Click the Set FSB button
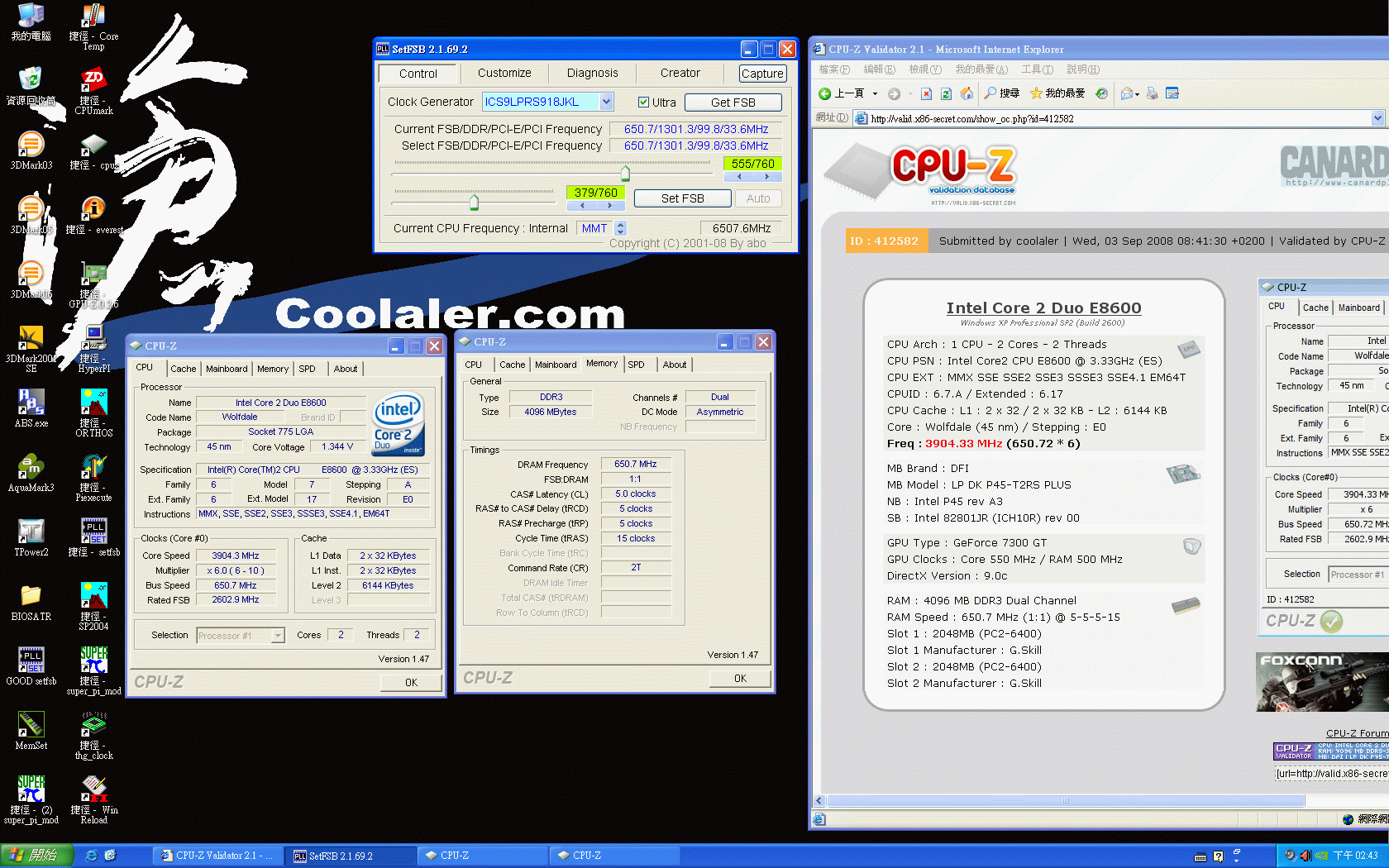1389x868 pixels. pyautogui.click(x=683, y=198)
